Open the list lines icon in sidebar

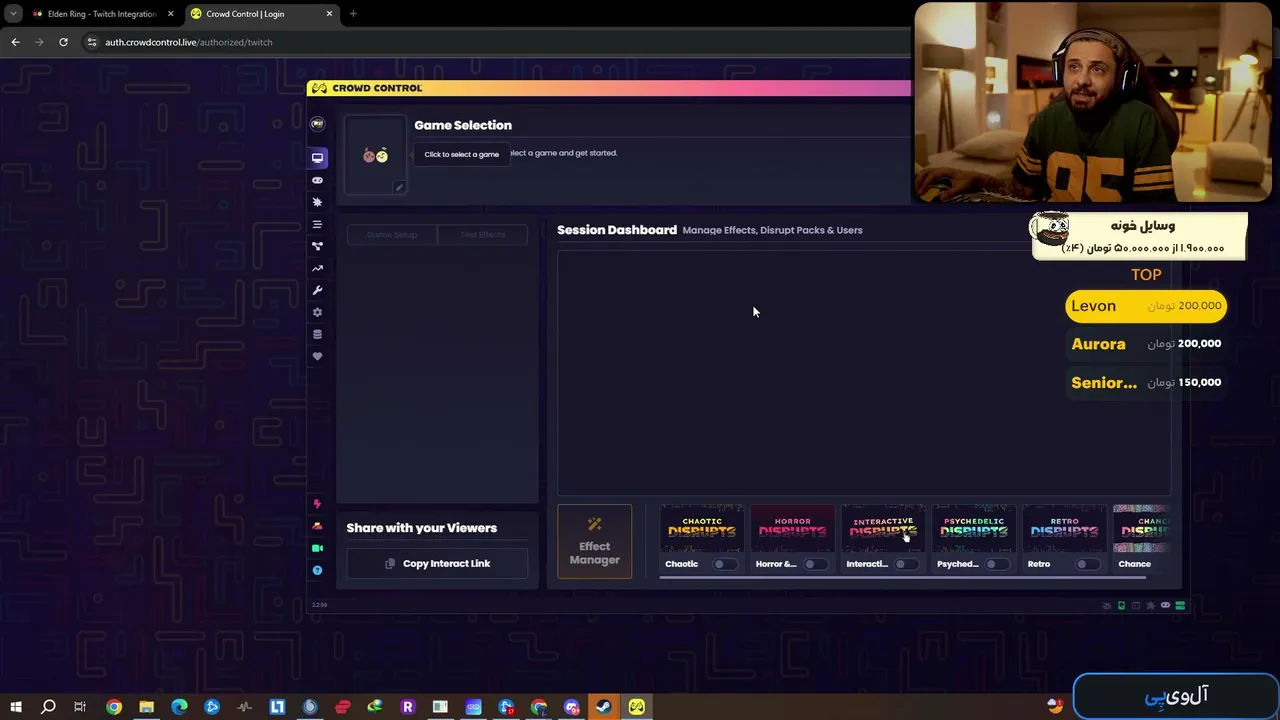click(x=317, y=224)
